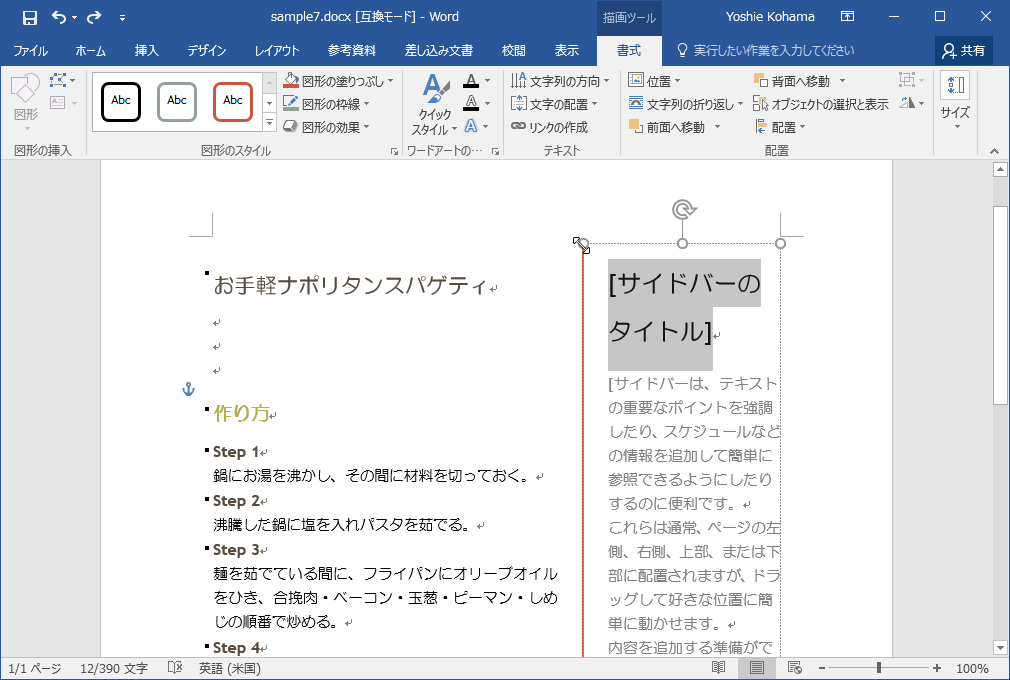Viewport: 1010px width, 680px height.
Task: Click the 実行したい作業を入力してください search field
Action: coord(773,51)
